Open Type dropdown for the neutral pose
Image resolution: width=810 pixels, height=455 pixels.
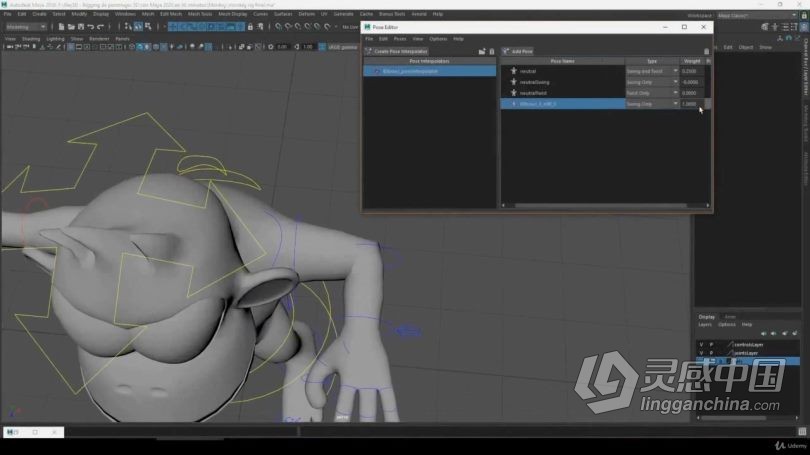675,71
